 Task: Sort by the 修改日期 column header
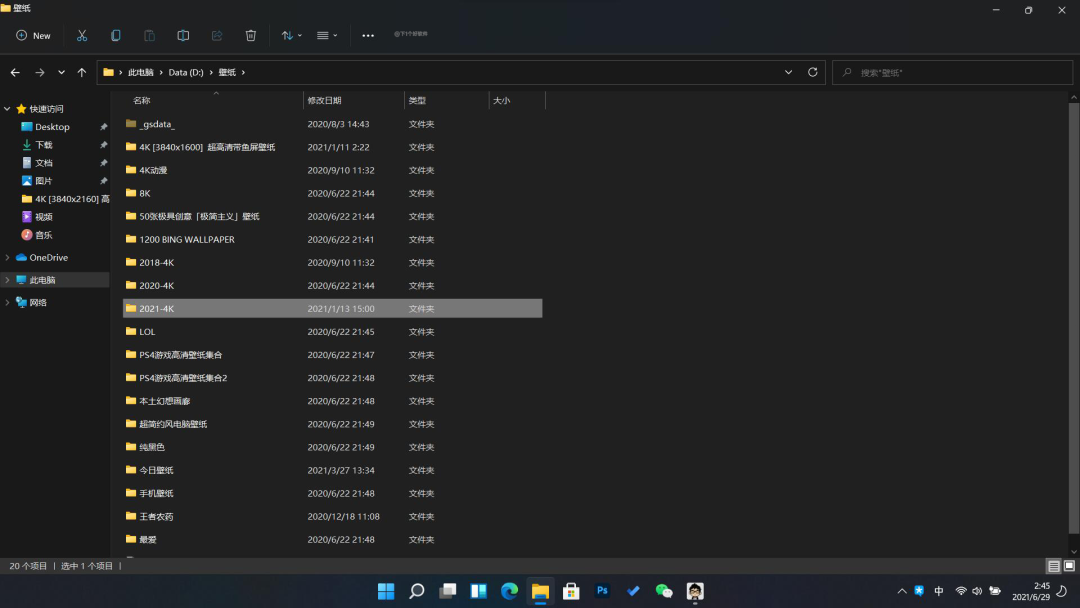click(325, 100)
